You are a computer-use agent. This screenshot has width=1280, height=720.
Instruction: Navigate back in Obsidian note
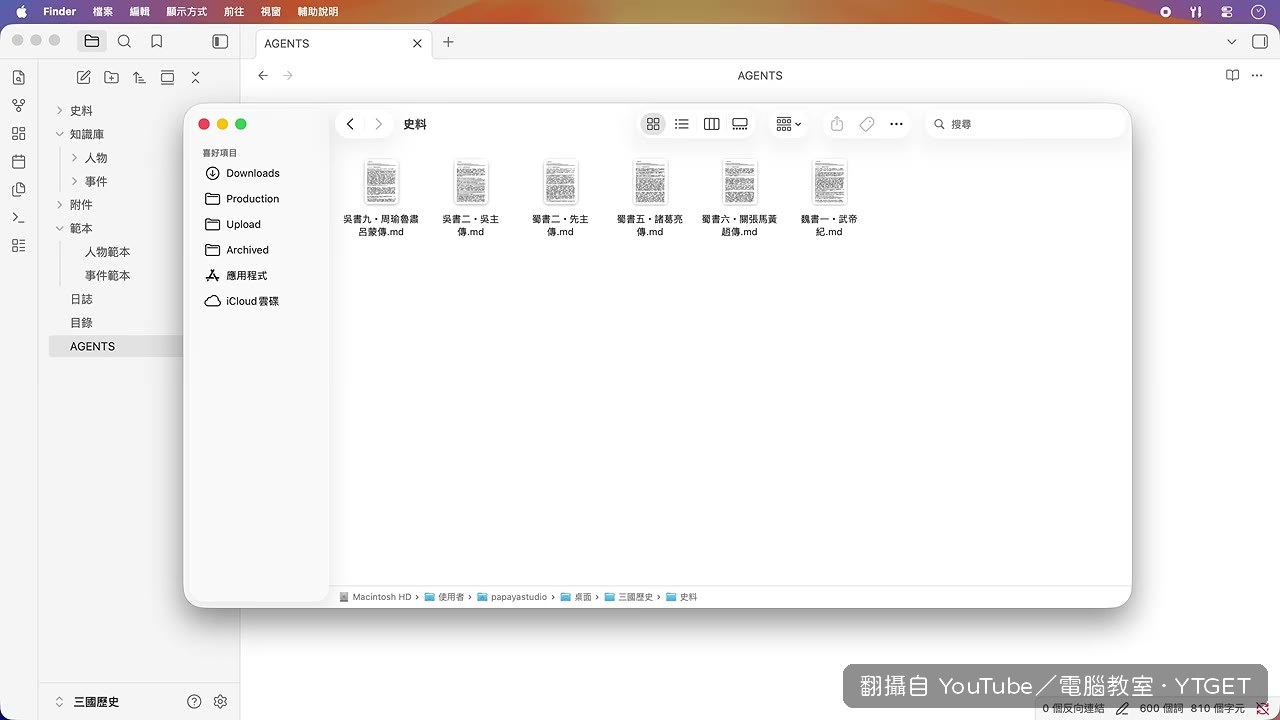click(263, 75)
